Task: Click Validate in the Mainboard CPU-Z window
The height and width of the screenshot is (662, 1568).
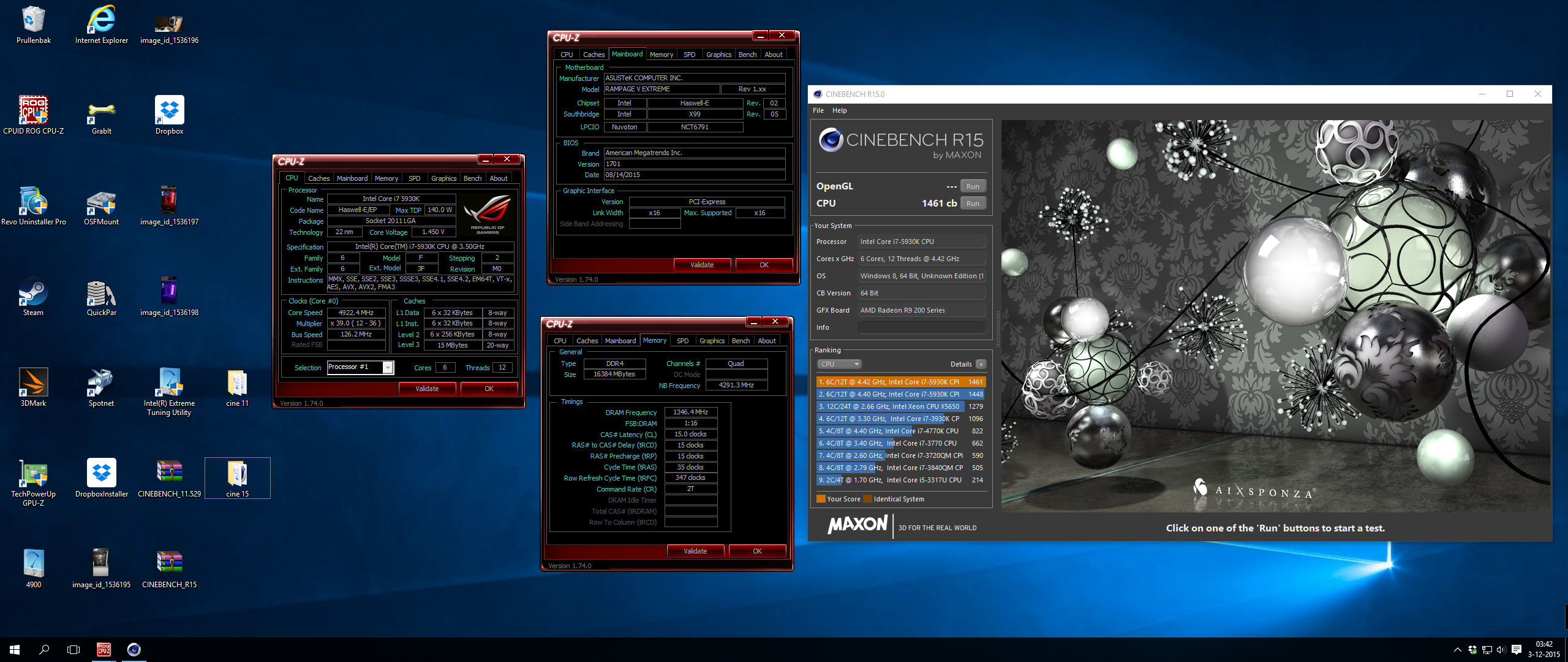Action: click(702, 265)
